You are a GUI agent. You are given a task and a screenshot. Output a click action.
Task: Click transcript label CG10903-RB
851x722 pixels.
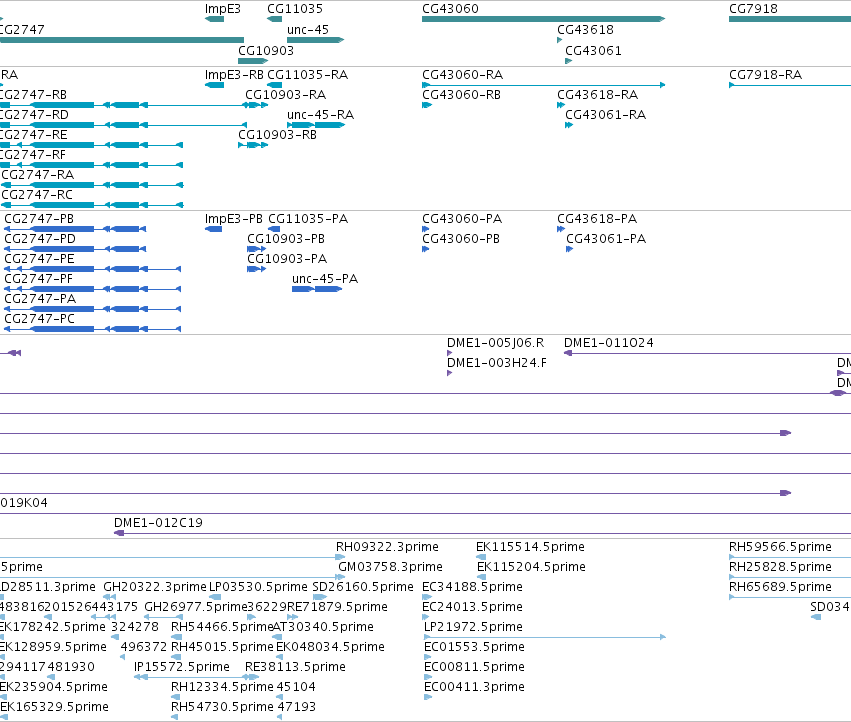coord(277,135)
